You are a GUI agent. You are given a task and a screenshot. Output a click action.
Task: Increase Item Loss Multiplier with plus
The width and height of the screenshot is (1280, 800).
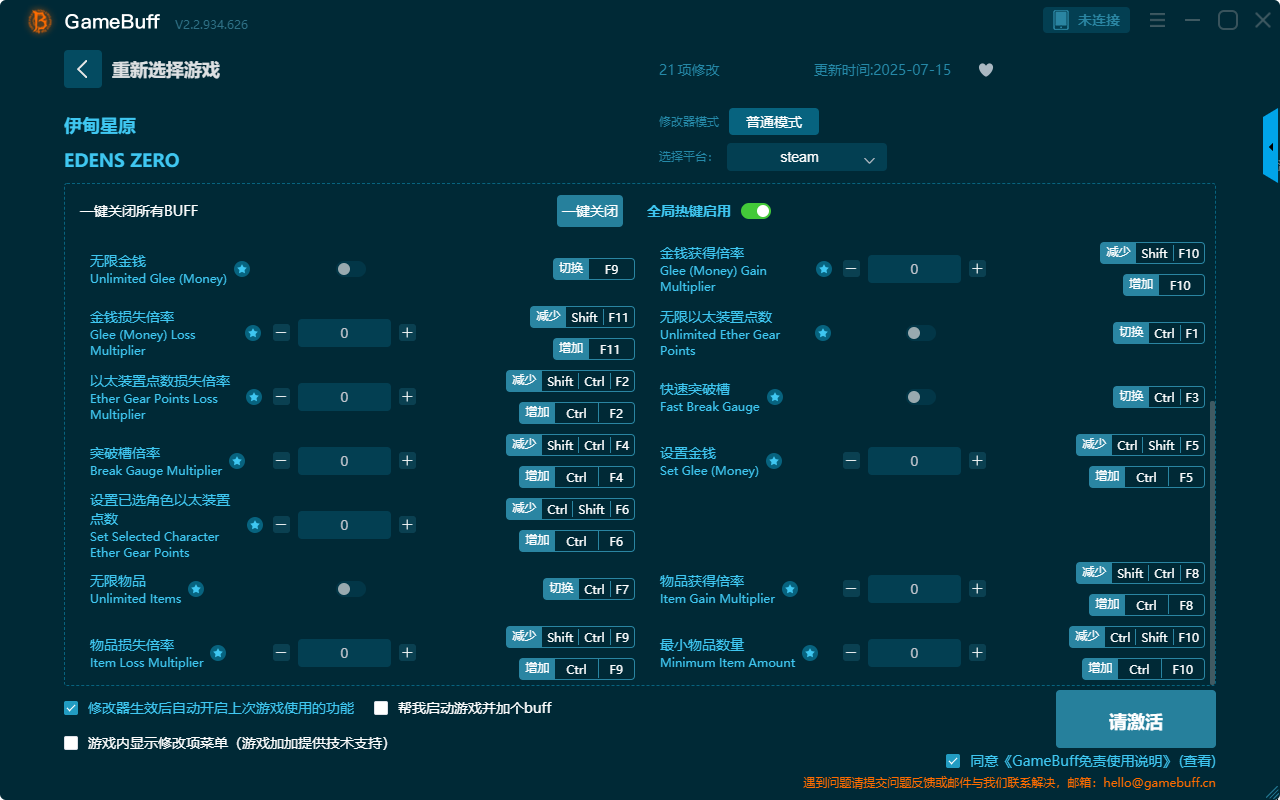click(x=407, y=653)
